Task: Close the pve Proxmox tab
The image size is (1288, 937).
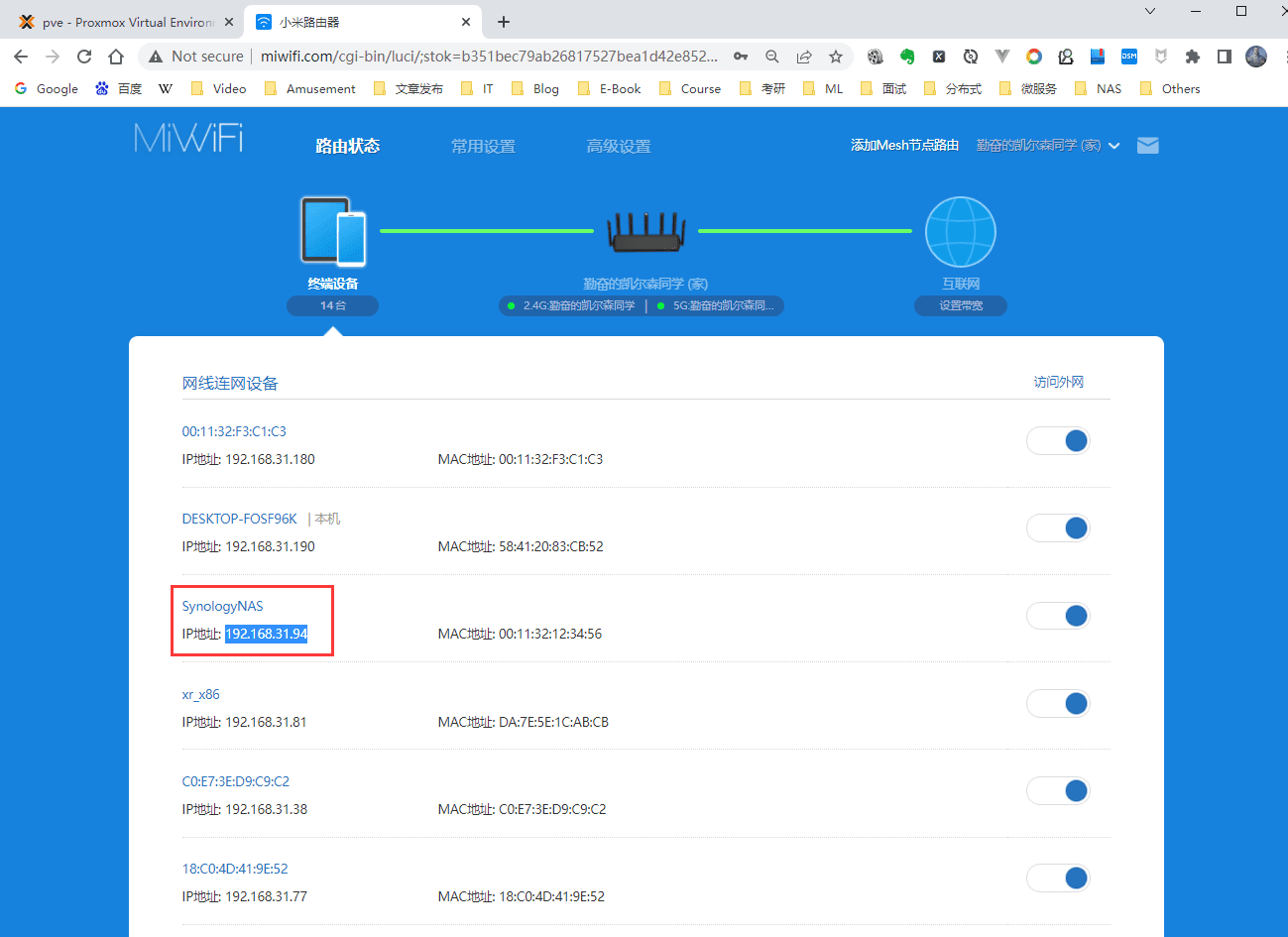Action: click(229, 22)
